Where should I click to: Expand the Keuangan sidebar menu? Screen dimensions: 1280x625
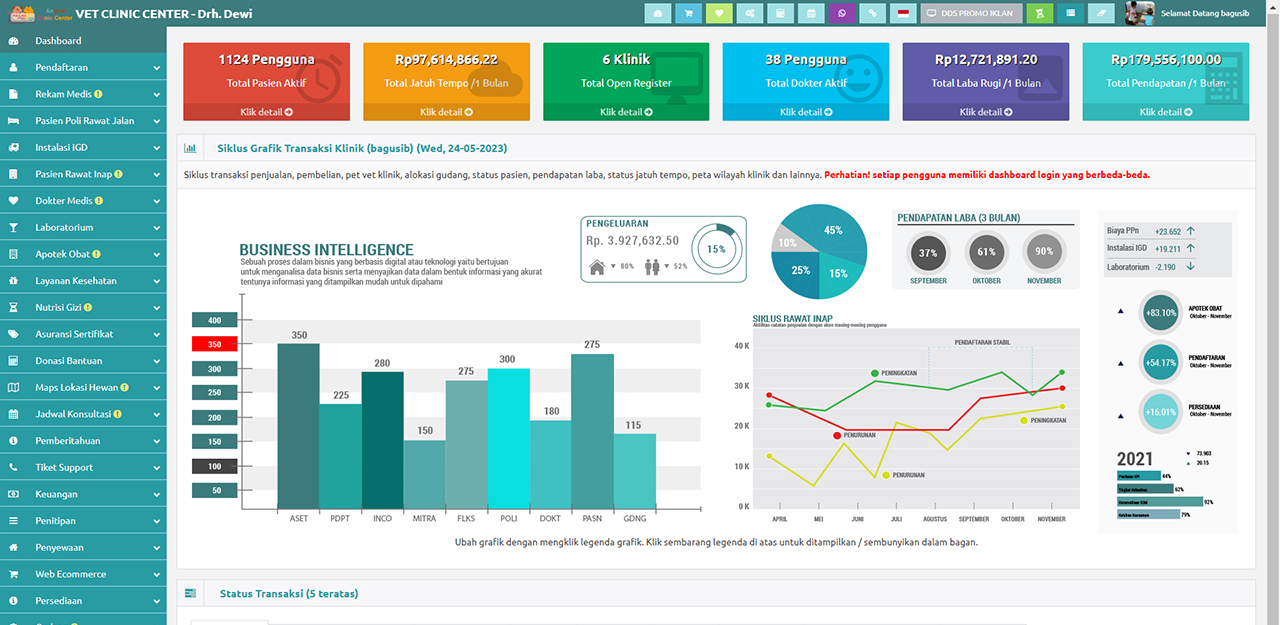(83, 494)
